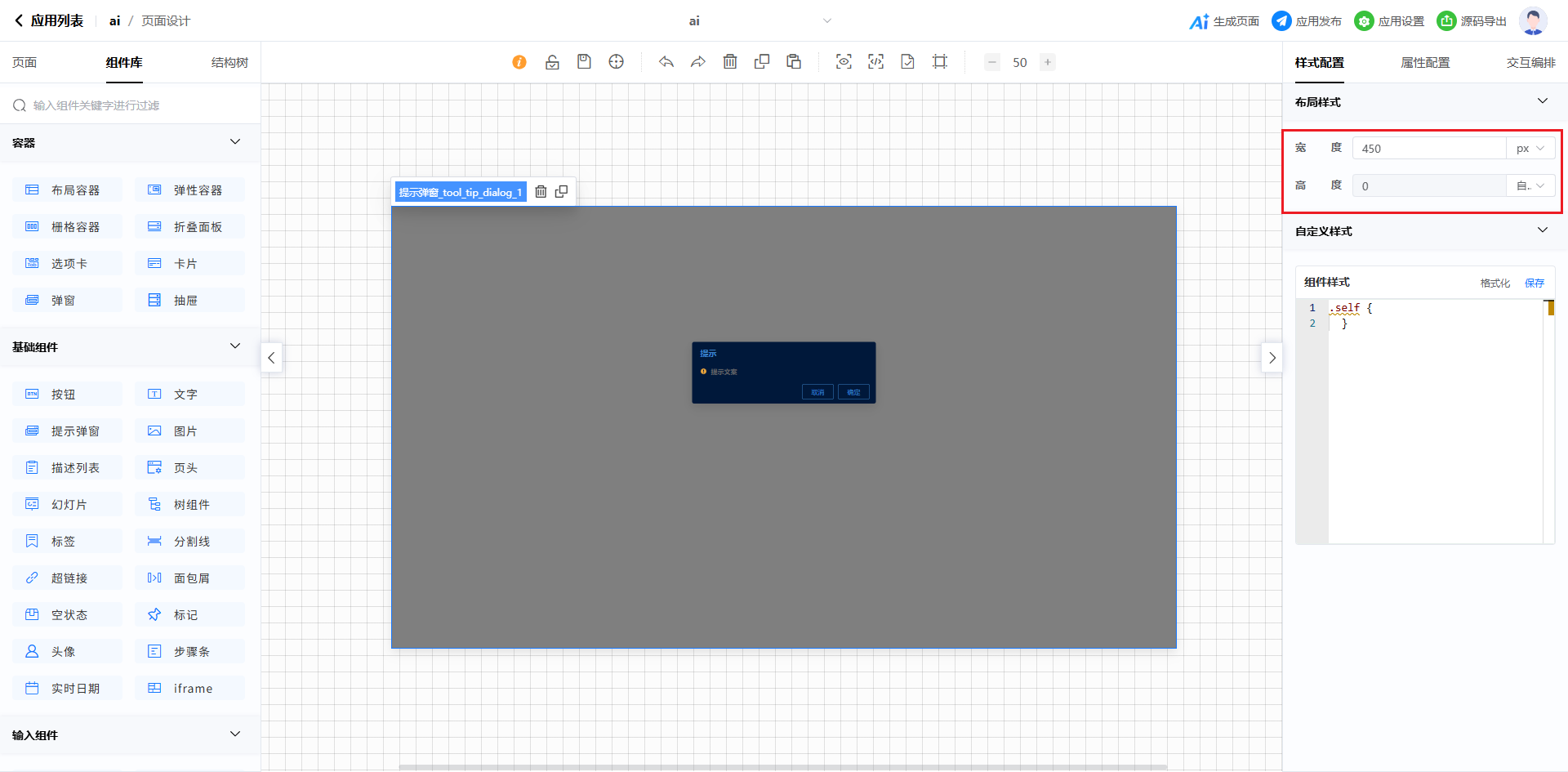Switch to the 结构树 tab

[229, 63]
